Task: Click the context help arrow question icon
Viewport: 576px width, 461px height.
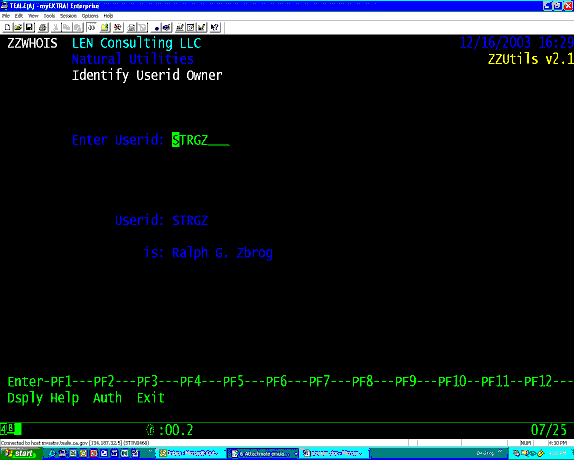Action: pyautogui.click(x=215, y=27)
